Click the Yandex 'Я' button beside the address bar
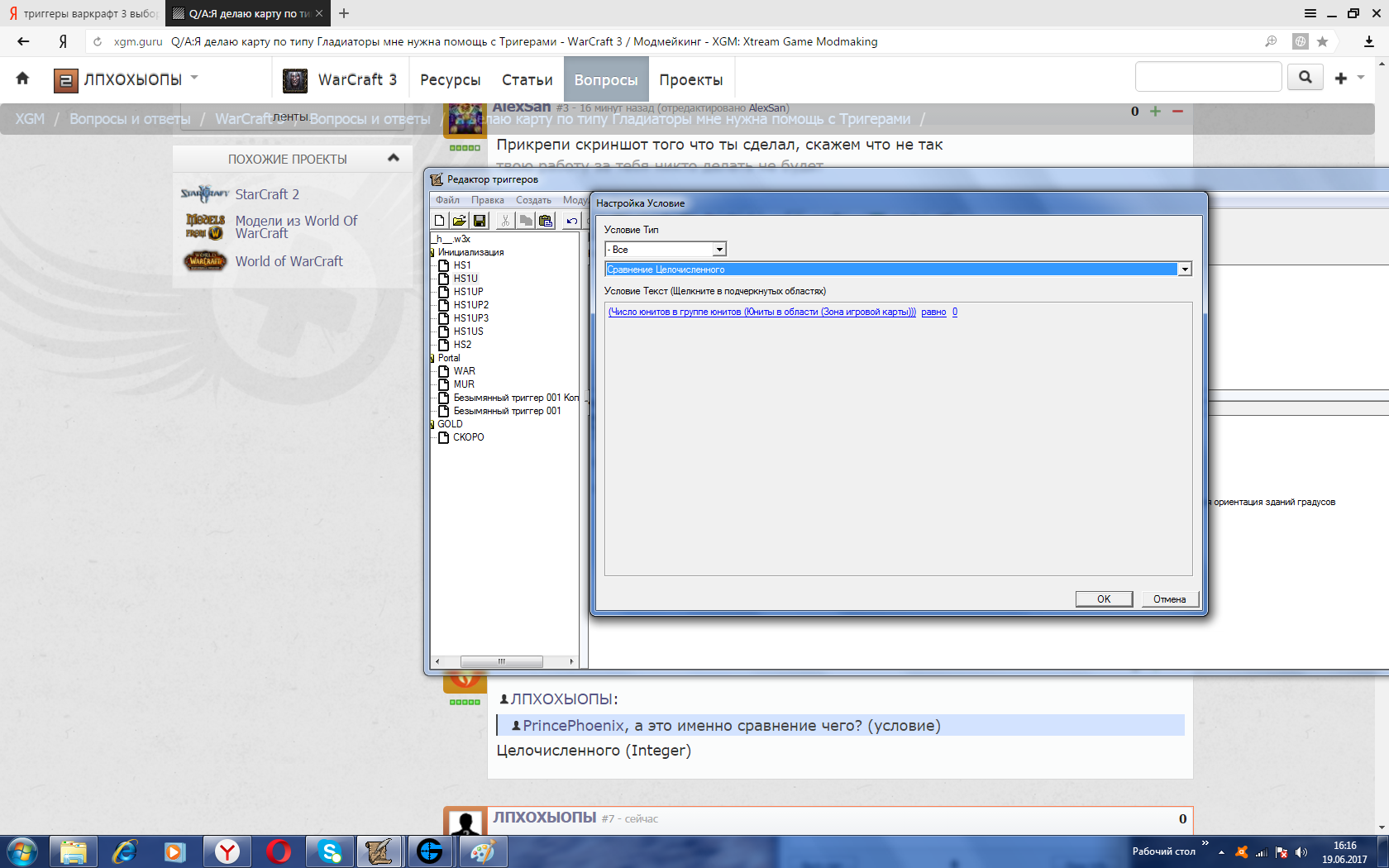Screen dimensions: 1389x868 [x=63, y=41]
